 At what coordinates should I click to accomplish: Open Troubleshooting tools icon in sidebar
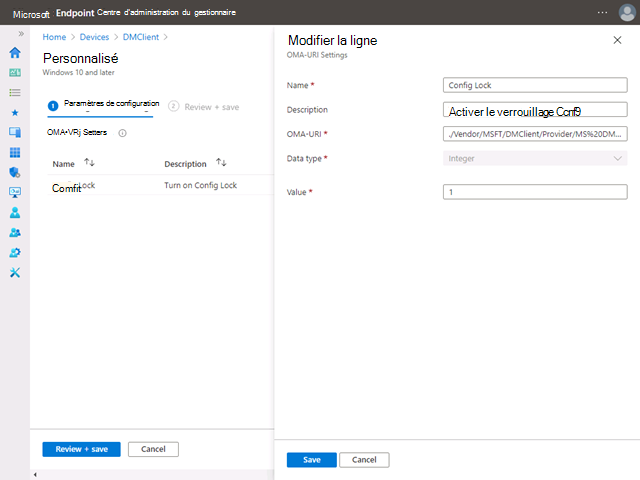point(15,272)
